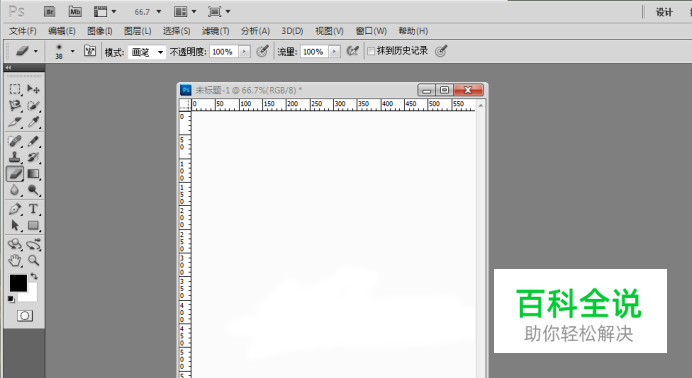Launch Adobe Bridge from top bar
This screenshot has height=378, width=692.
(49, 12)
